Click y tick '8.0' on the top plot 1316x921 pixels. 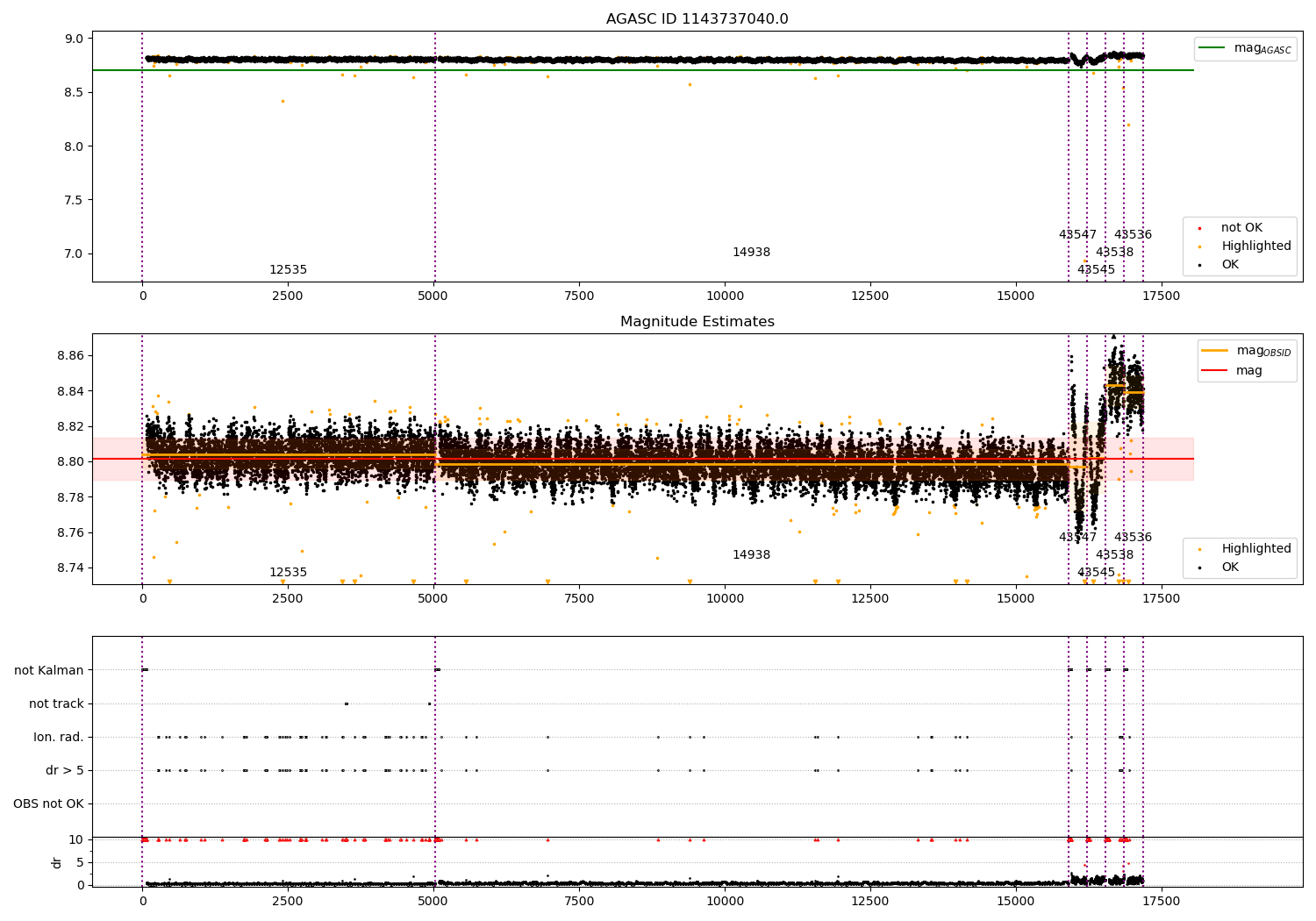tap(74, 146)
